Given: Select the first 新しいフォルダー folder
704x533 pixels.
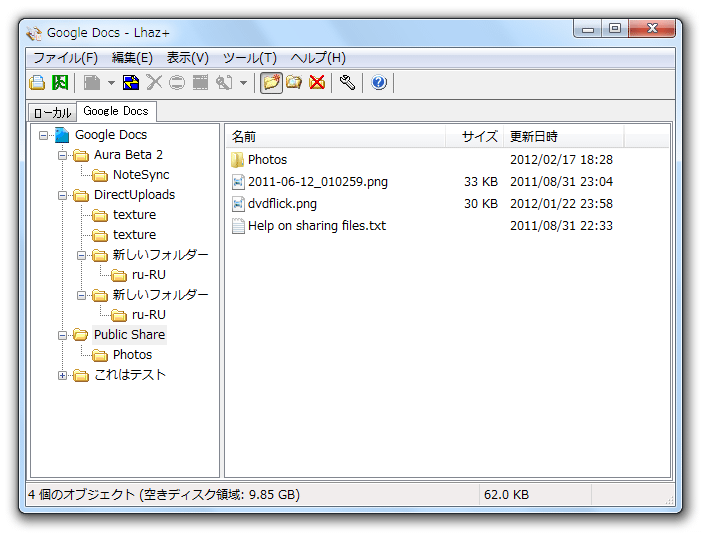Looking at the screenshot, I should 160,255.
